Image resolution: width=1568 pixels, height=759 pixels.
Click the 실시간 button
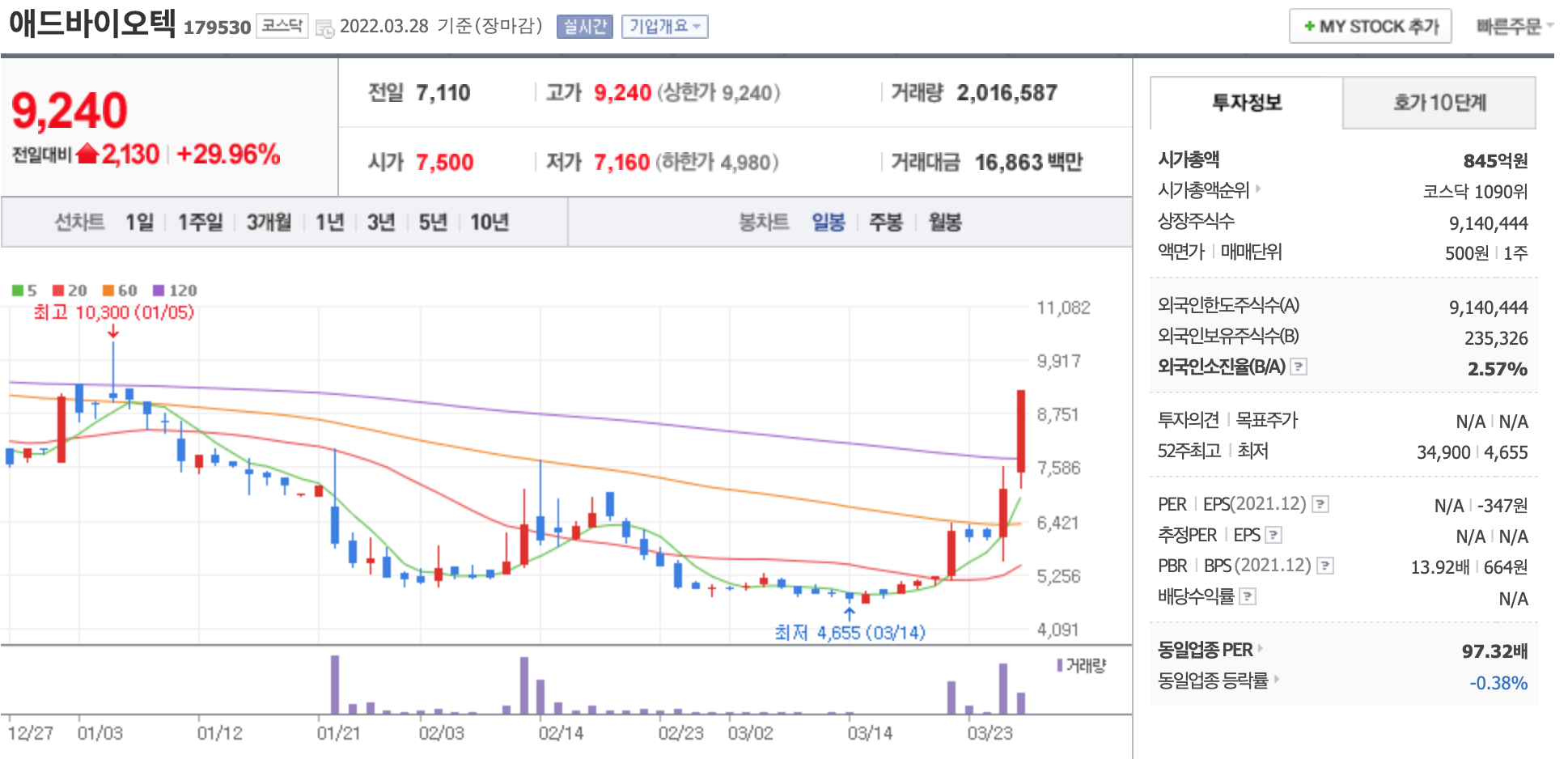tap(584, 27)
